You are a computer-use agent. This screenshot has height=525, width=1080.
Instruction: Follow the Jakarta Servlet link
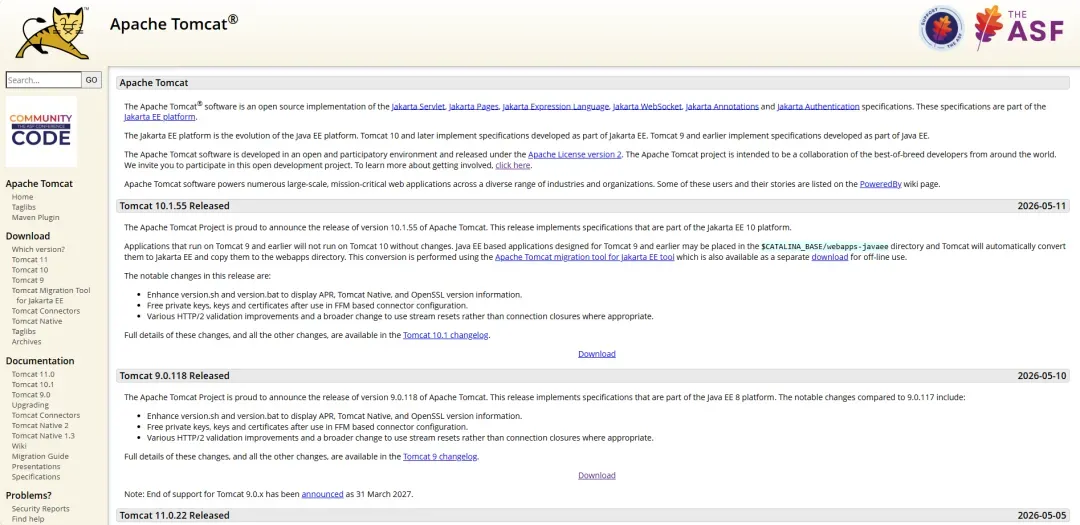(418, 107)
